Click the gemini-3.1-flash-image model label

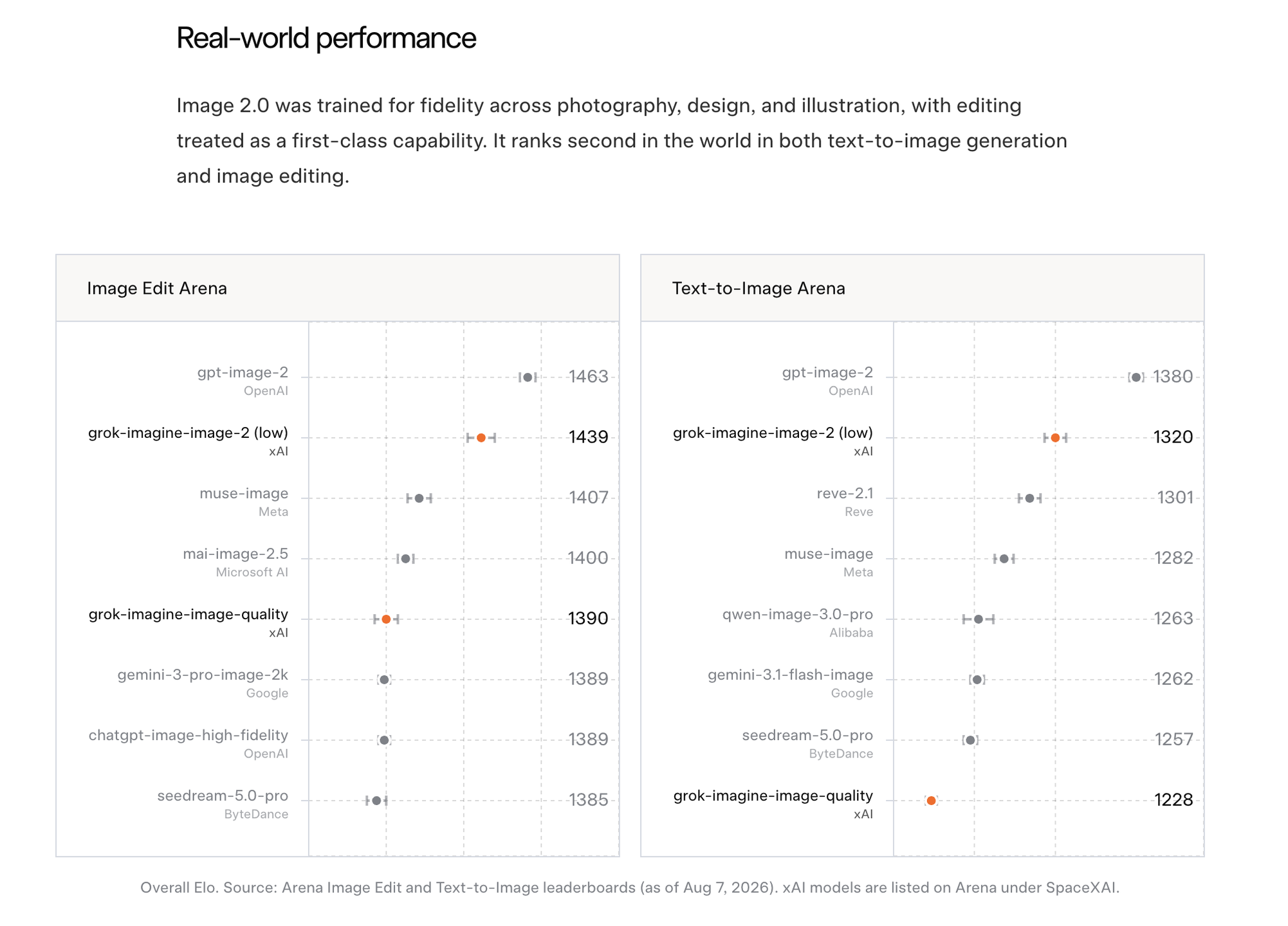(791, 675)
